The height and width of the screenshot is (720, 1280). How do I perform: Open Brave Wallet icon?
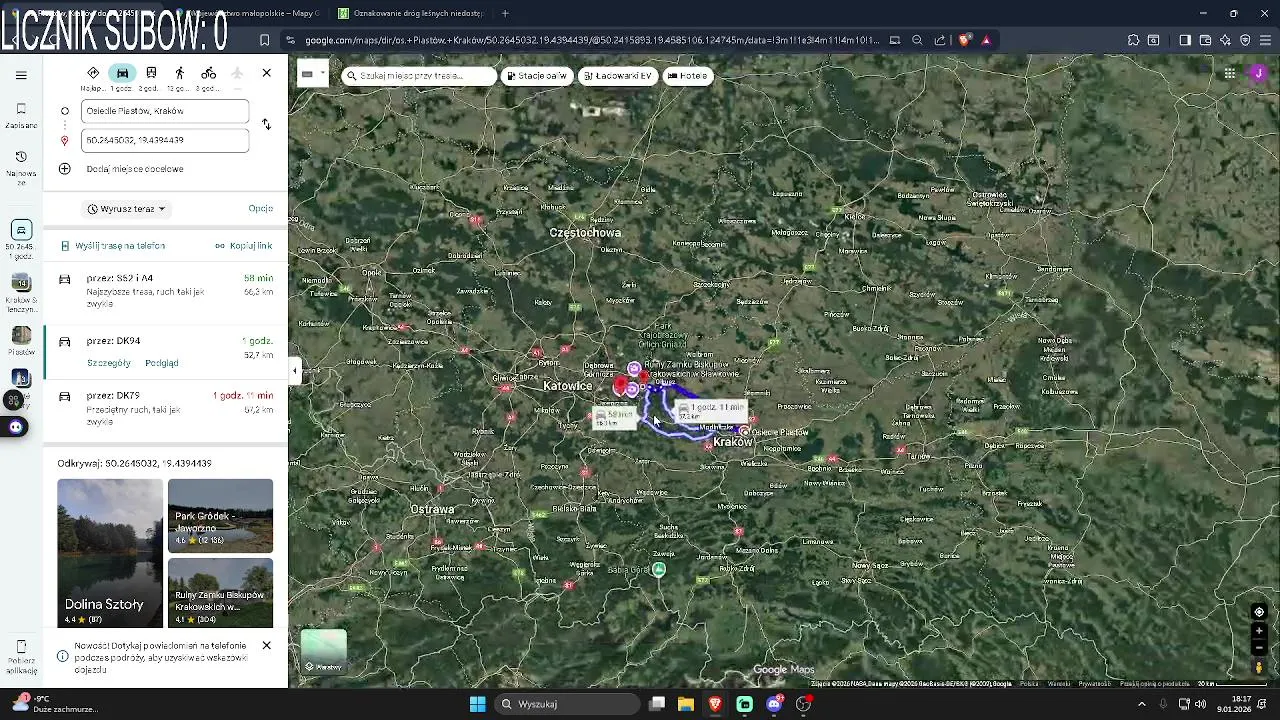pyautogui.click(x=1205, y=40)
